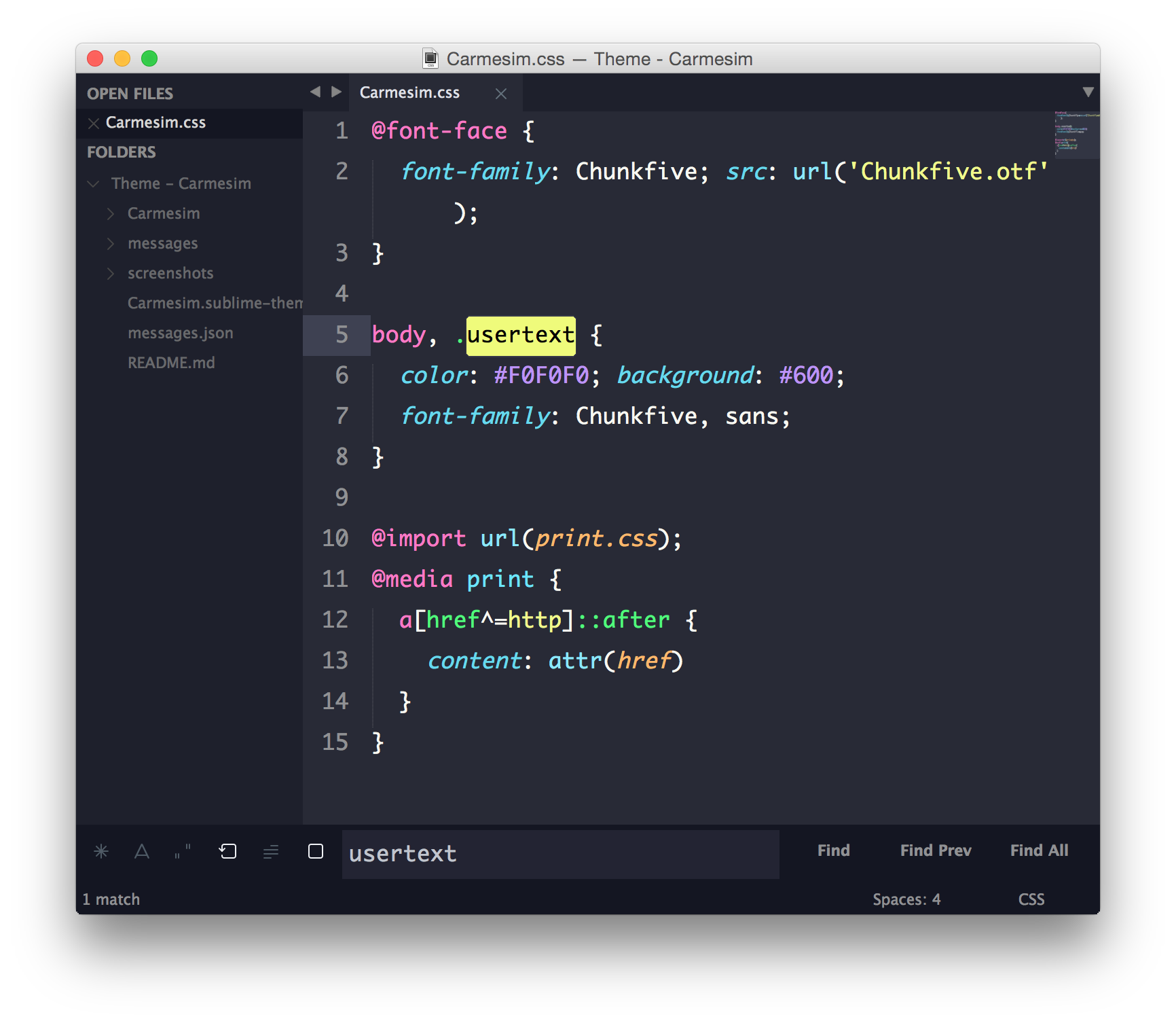Go to next tab arrow
This screenshot has width=1176, height=1023.
coord(336,92)
